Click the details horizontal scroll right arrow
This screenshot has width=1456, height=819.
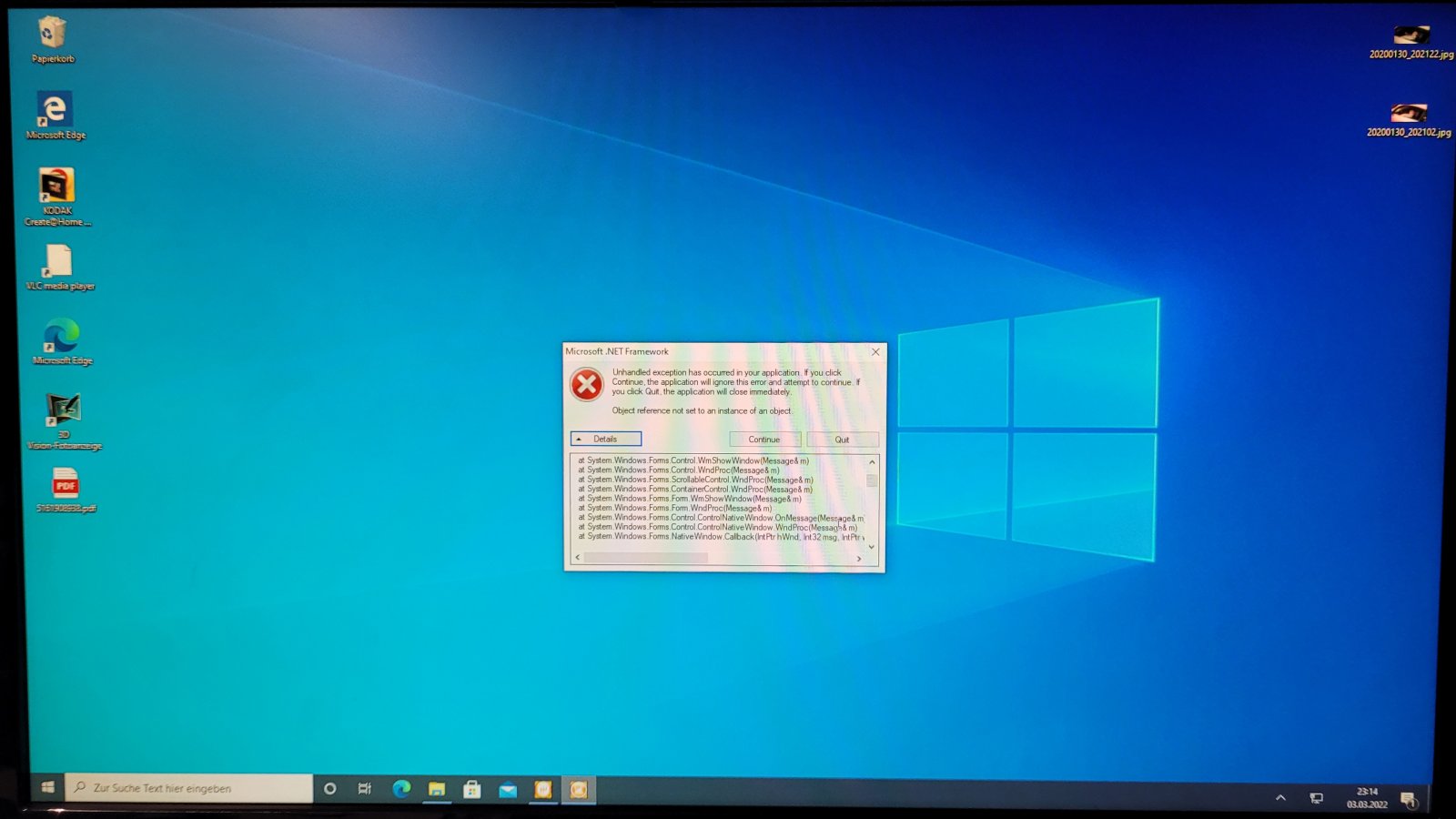859,558
